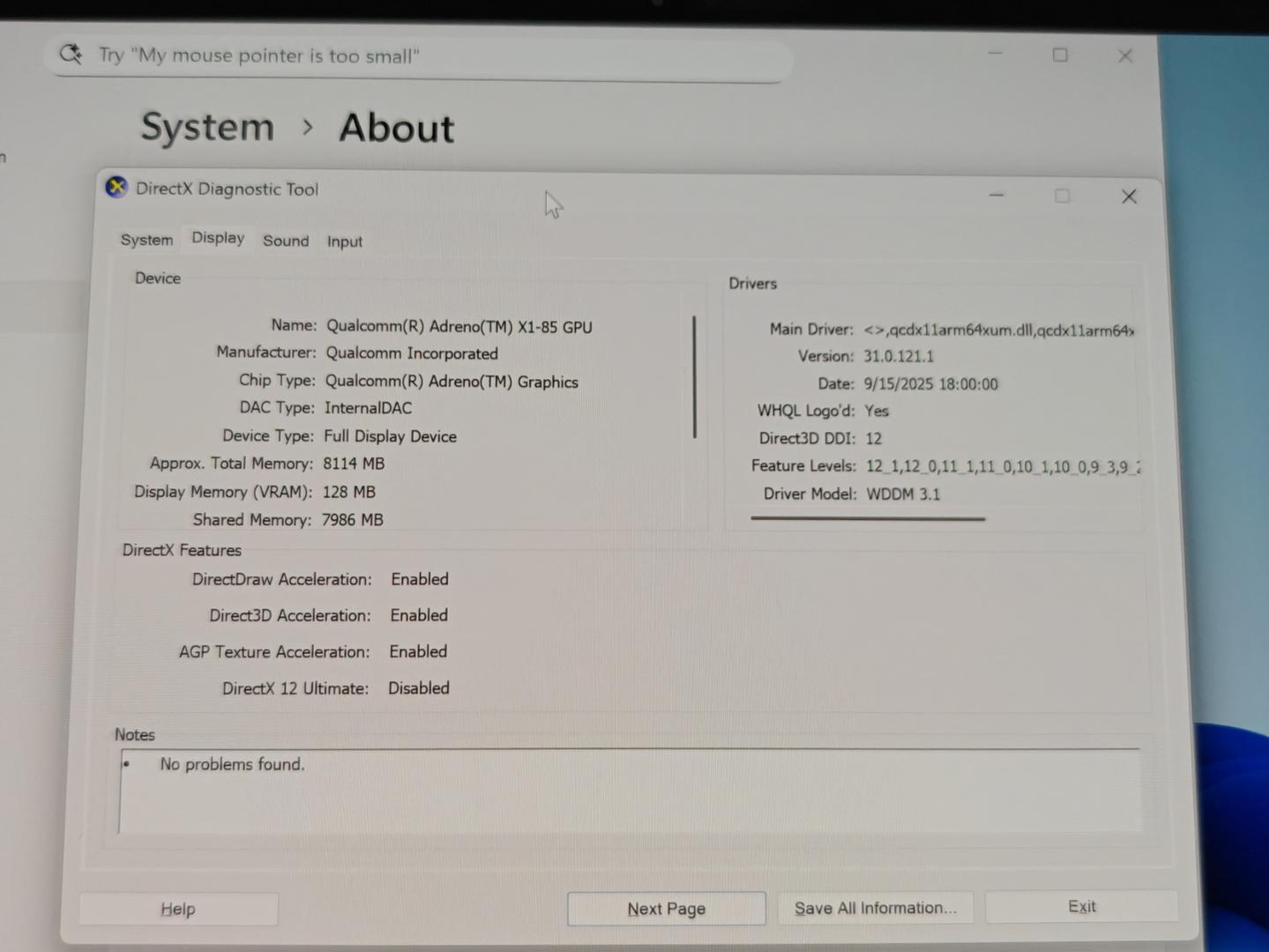Click the breadcrumb chevron between System and About
This screenshot has width=1269, height=952.
pyautogui.click(x=307, y=127)
